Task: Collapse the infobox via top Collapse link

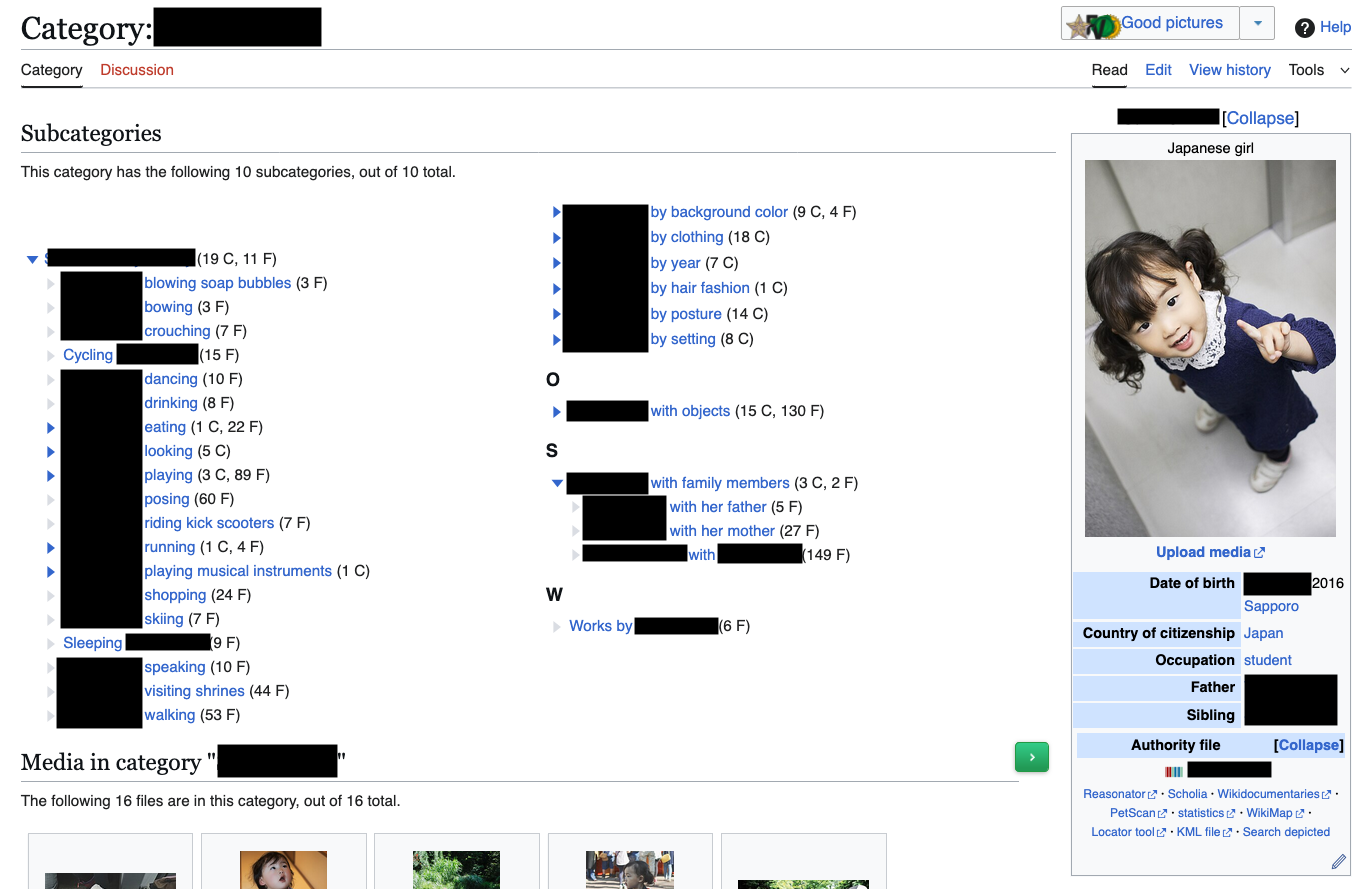Action: point(1260,118)
